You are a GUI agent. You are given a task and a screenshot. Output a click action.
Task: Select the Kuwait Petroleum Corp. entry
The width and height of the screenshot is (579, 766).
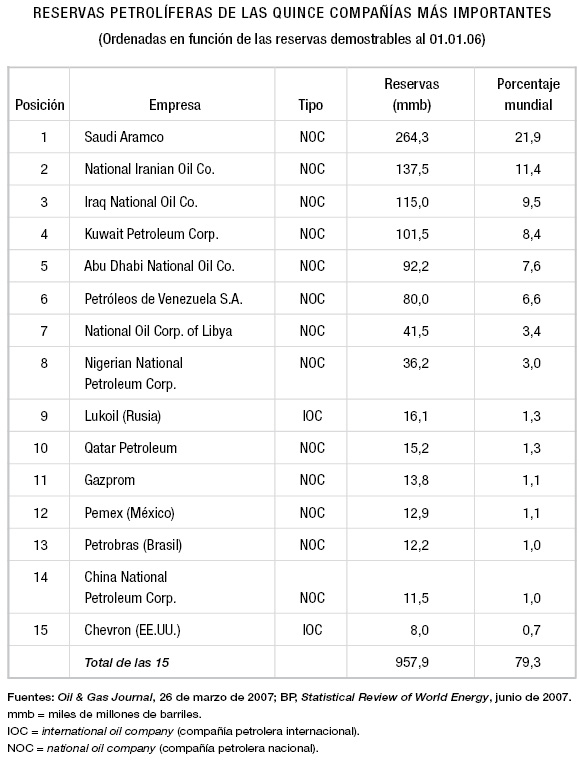click(151, 234)
